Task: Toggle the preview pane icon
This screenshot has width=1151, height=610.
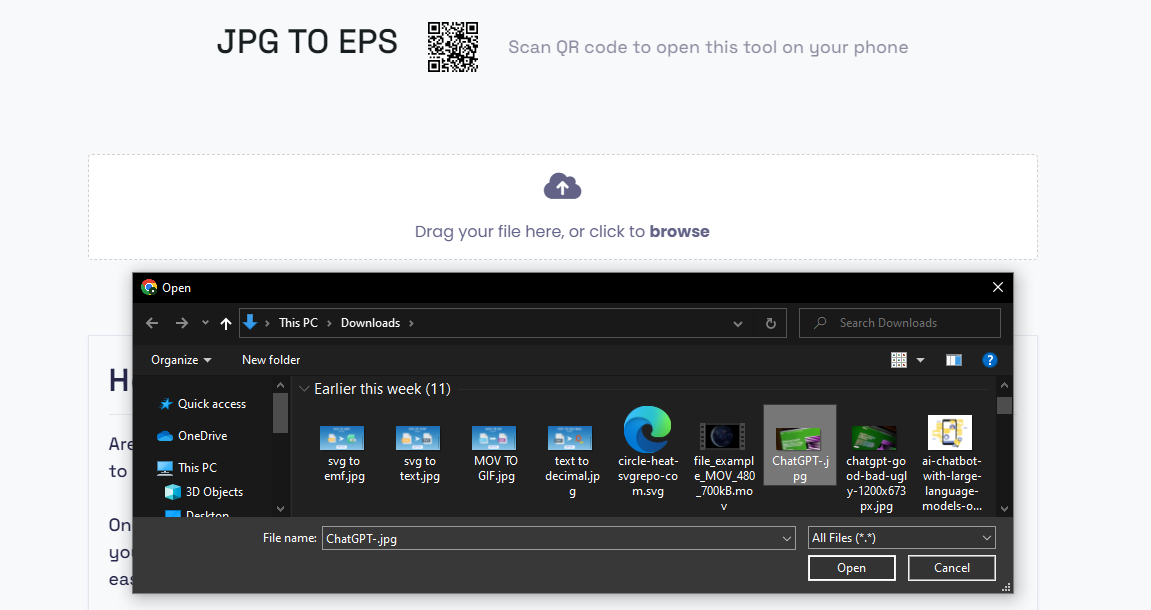Action: coord(953,360)
